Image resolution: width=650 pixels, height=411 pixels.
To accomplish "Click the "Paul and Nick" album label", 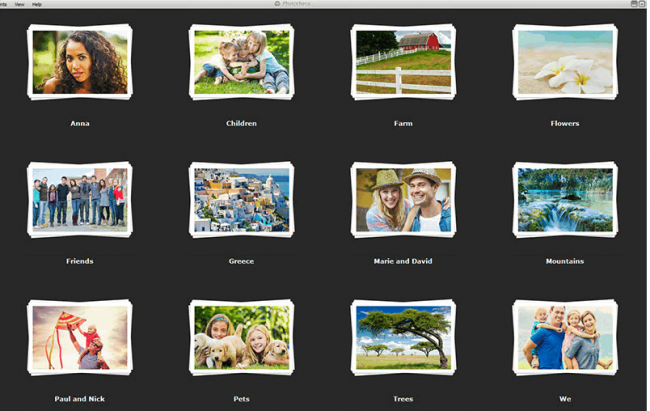I will pyautogui.click(x=80, y=399).
